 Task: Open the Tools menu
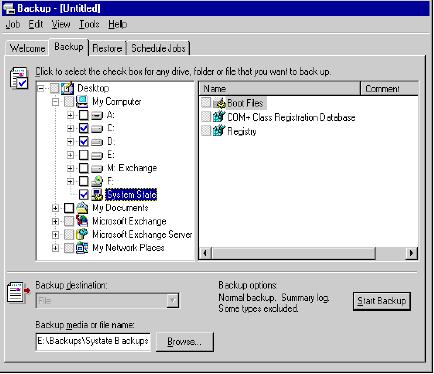pyautogui.click(x=89, y=24)
